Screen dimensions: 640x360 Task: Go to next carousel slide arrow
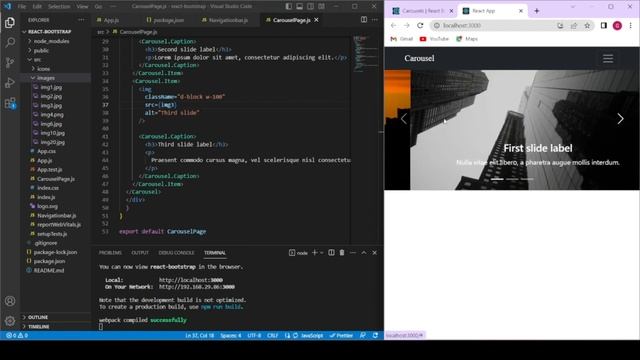[x=620, y=119]
